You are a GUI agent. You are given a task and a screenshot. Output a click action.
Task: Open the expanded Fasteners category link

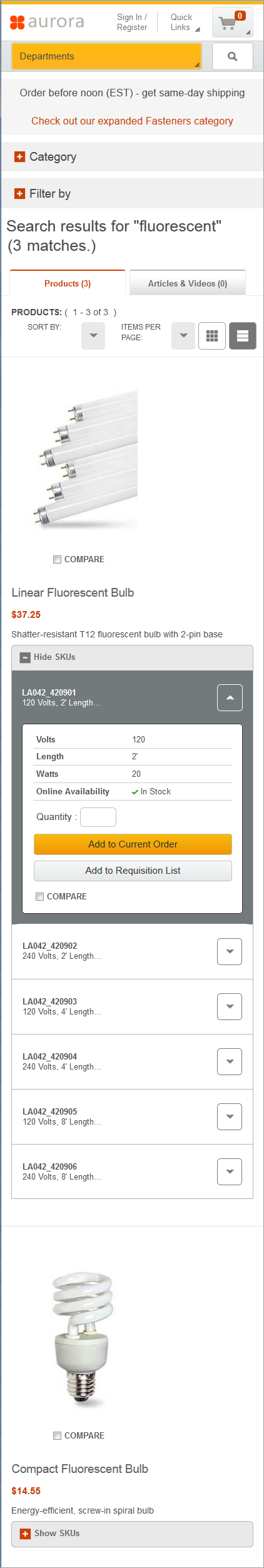point(132,121)
